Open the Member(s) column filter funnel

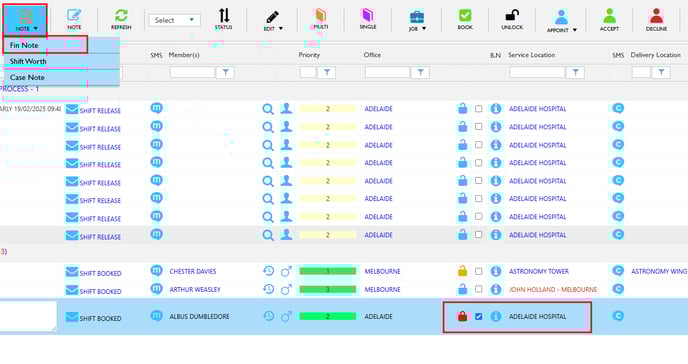[x=225, y=72]
